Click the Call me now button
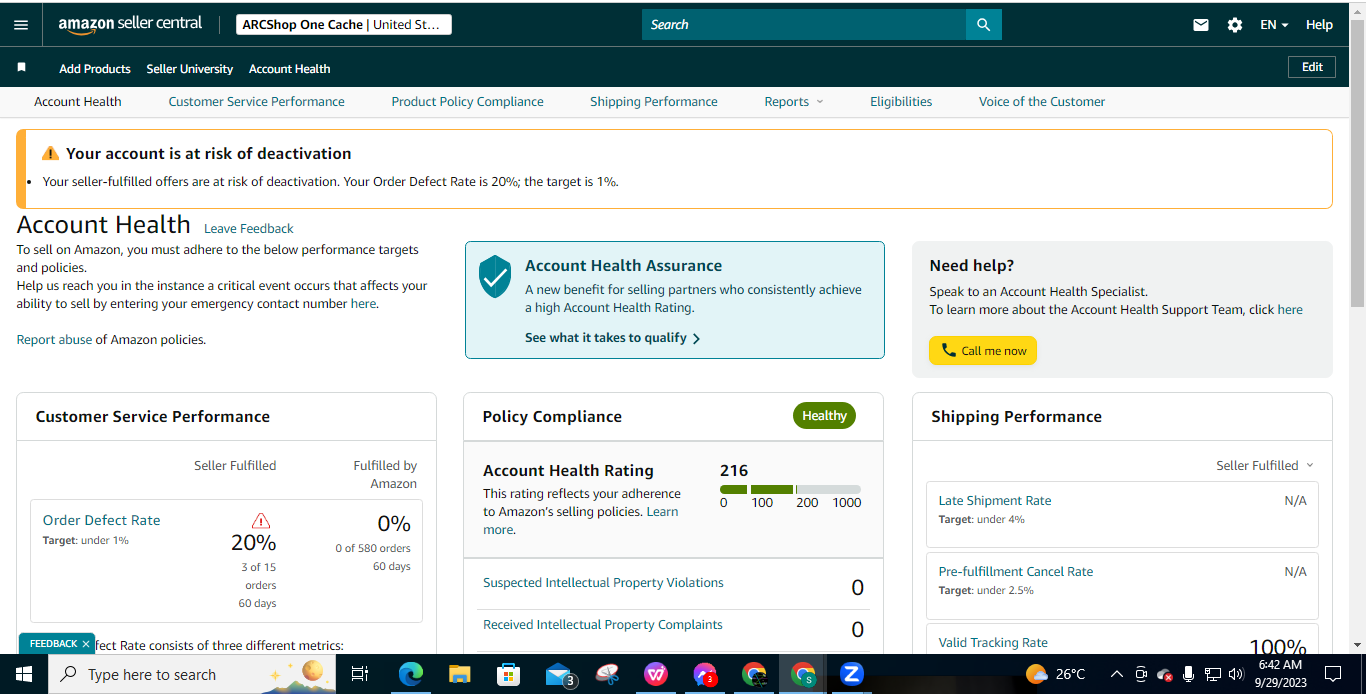The width and height of the screenshot is (1366, 694). pos(983,351)
